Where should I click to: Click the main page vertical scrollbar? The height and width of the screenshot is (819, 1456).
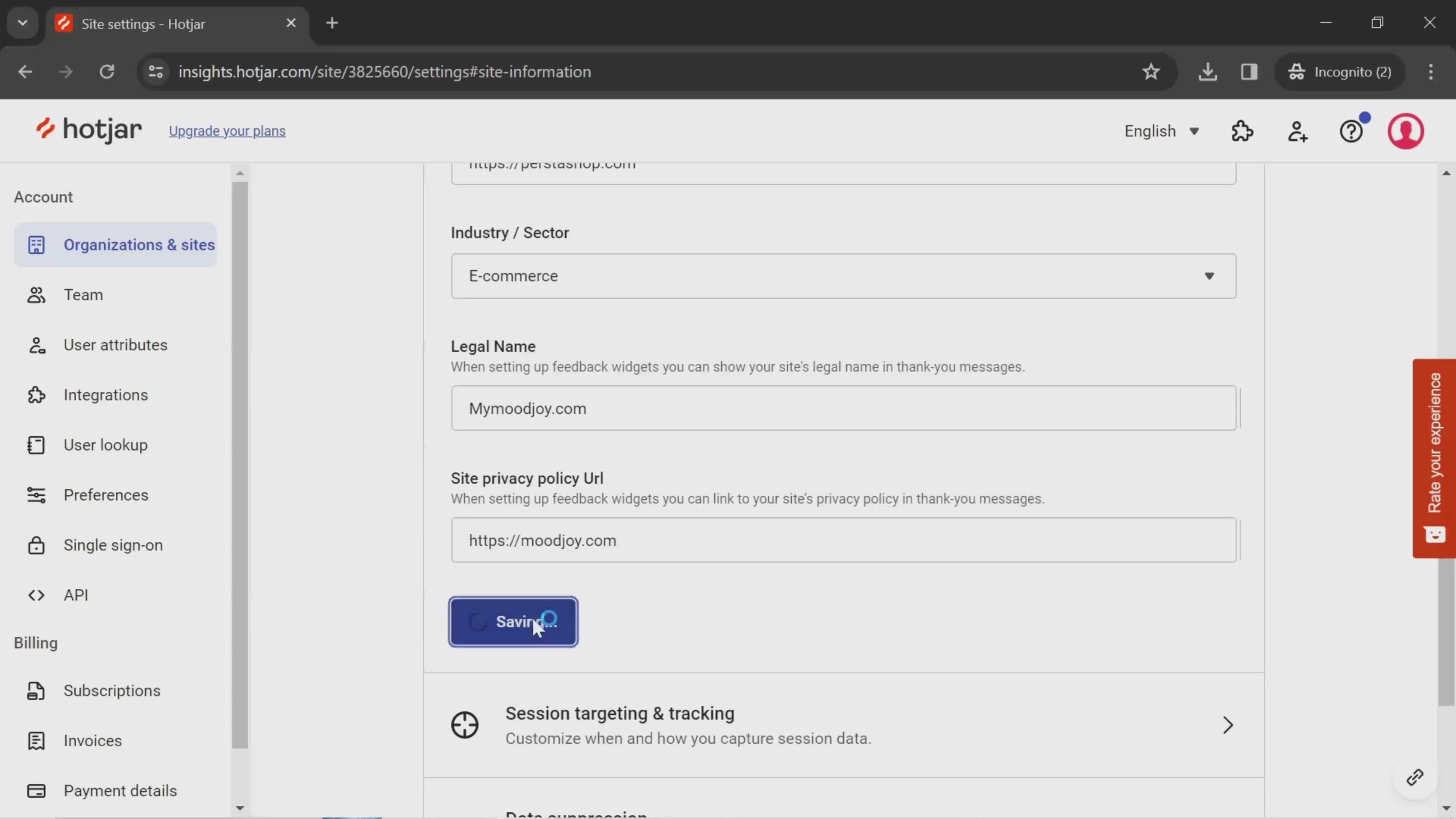[x=1446, y=632]
